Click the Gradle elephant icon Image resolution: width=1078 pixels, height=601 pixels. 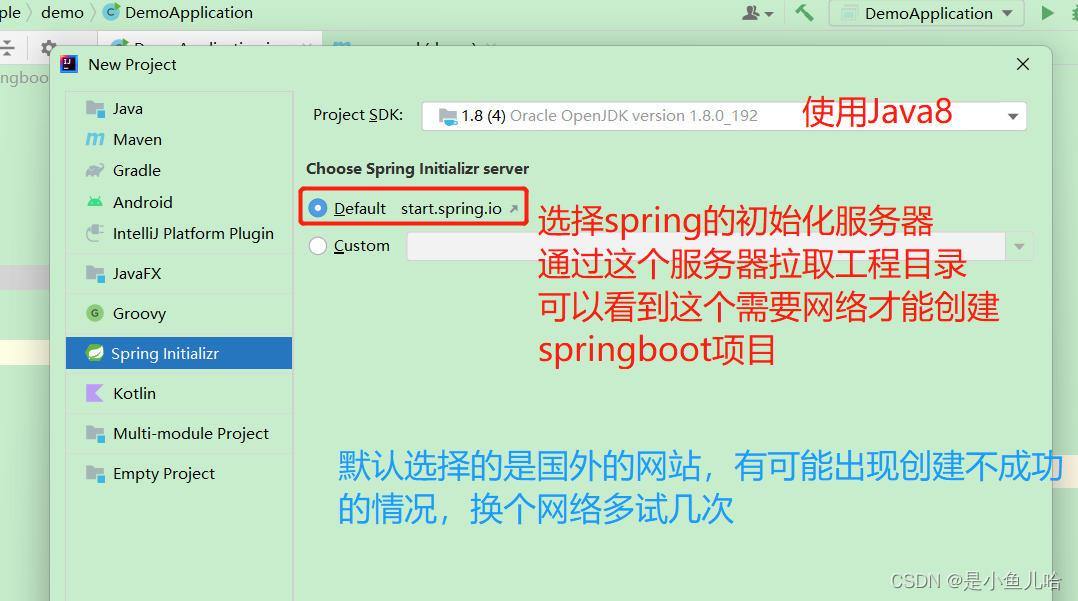95,171
